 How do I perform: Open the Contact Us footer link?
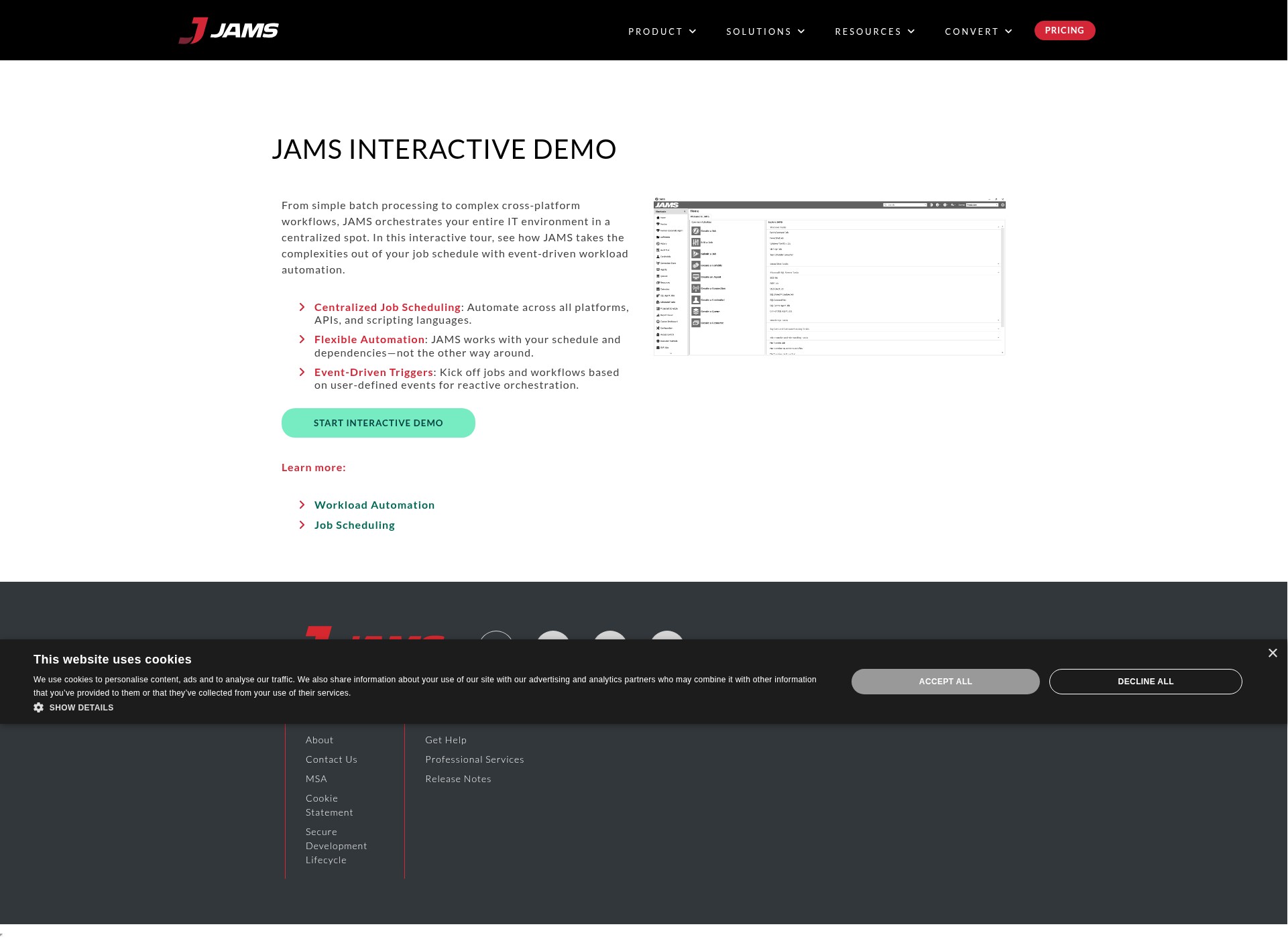click(x=331, y=759)
